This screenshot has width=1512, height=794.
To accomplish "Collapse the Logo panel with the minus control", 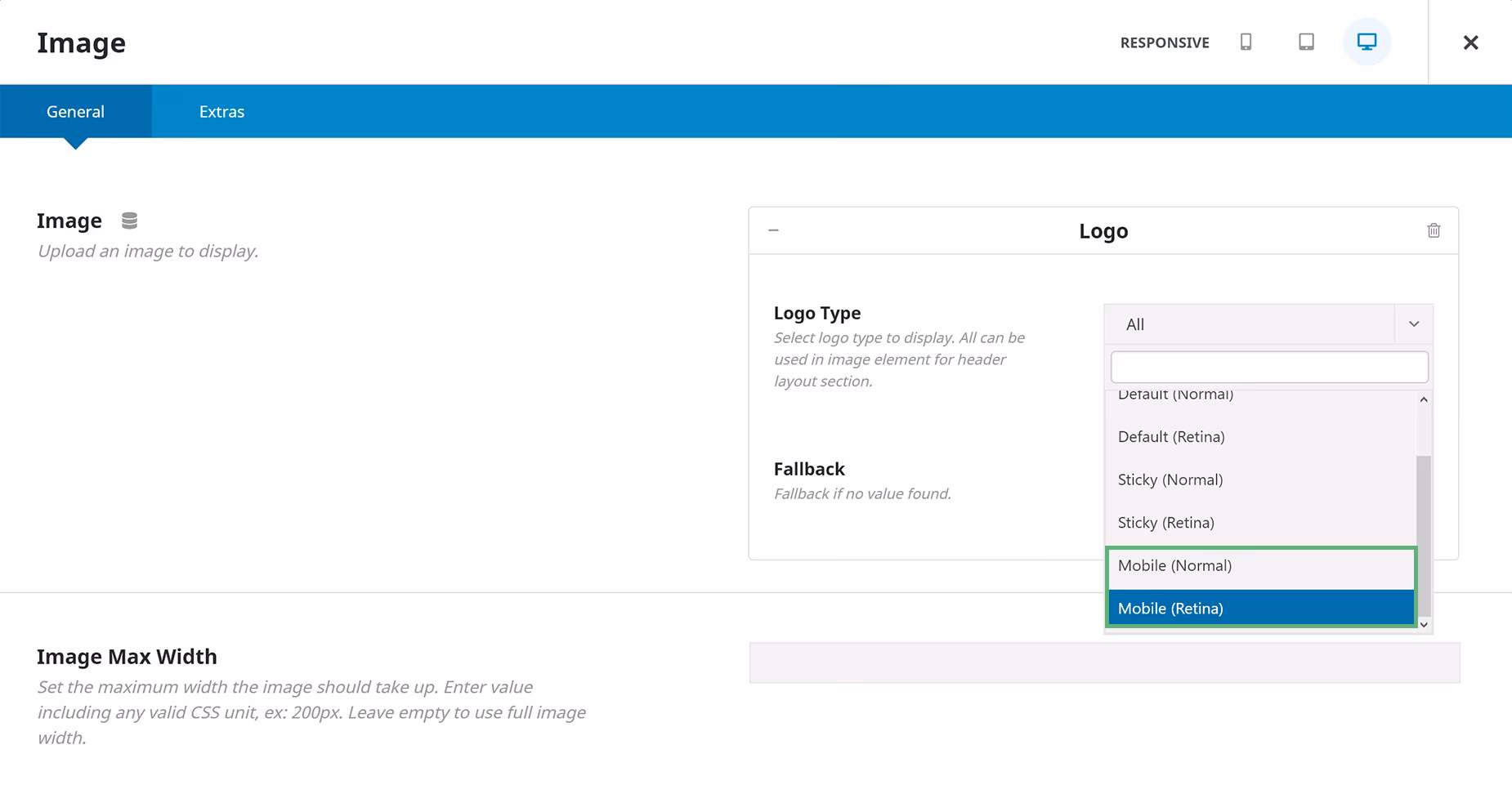I will point(773,230).
